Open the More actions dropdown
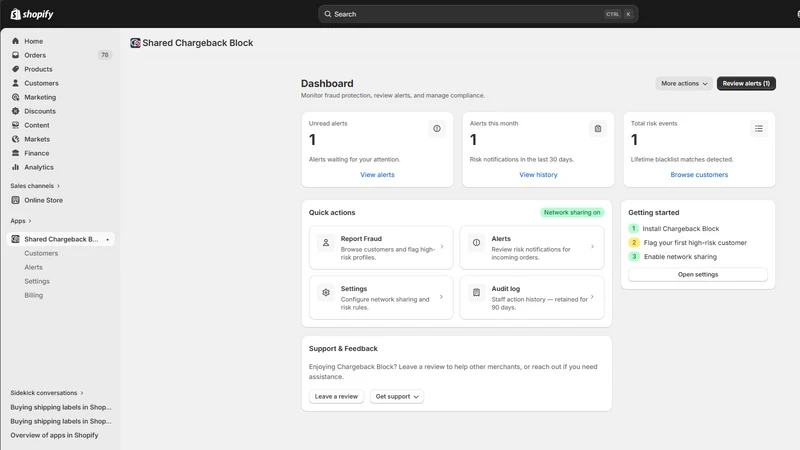Viewport: 800px width, 450px height. 684,83
